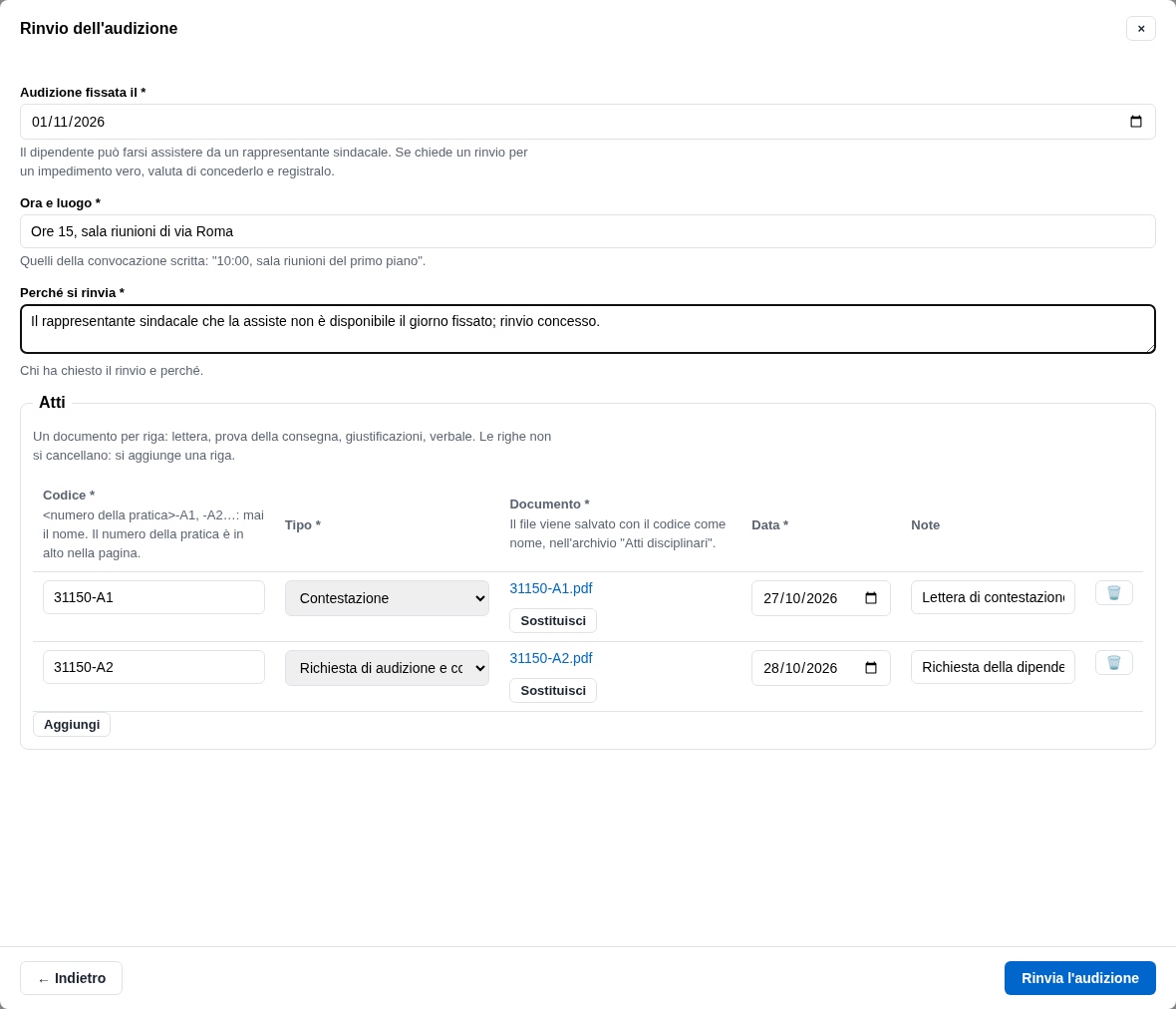
Task: Delete row 31150-A1 with trash icon
Action: pos(1113,592)
